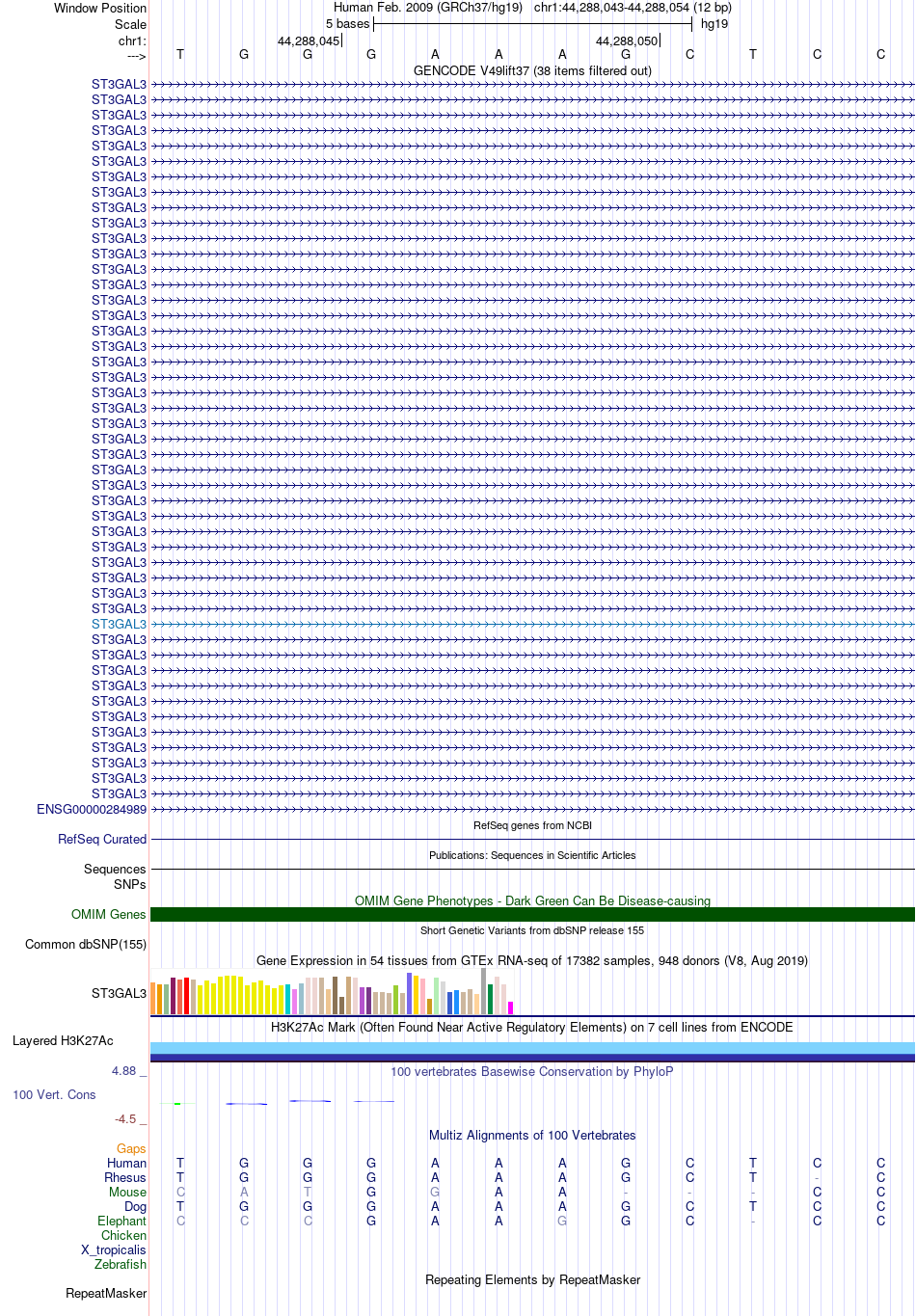The height and width of the screenshot is (1316, 916).
Task: Click the Gene Expression in 54 tissues title
Action: 532,960
